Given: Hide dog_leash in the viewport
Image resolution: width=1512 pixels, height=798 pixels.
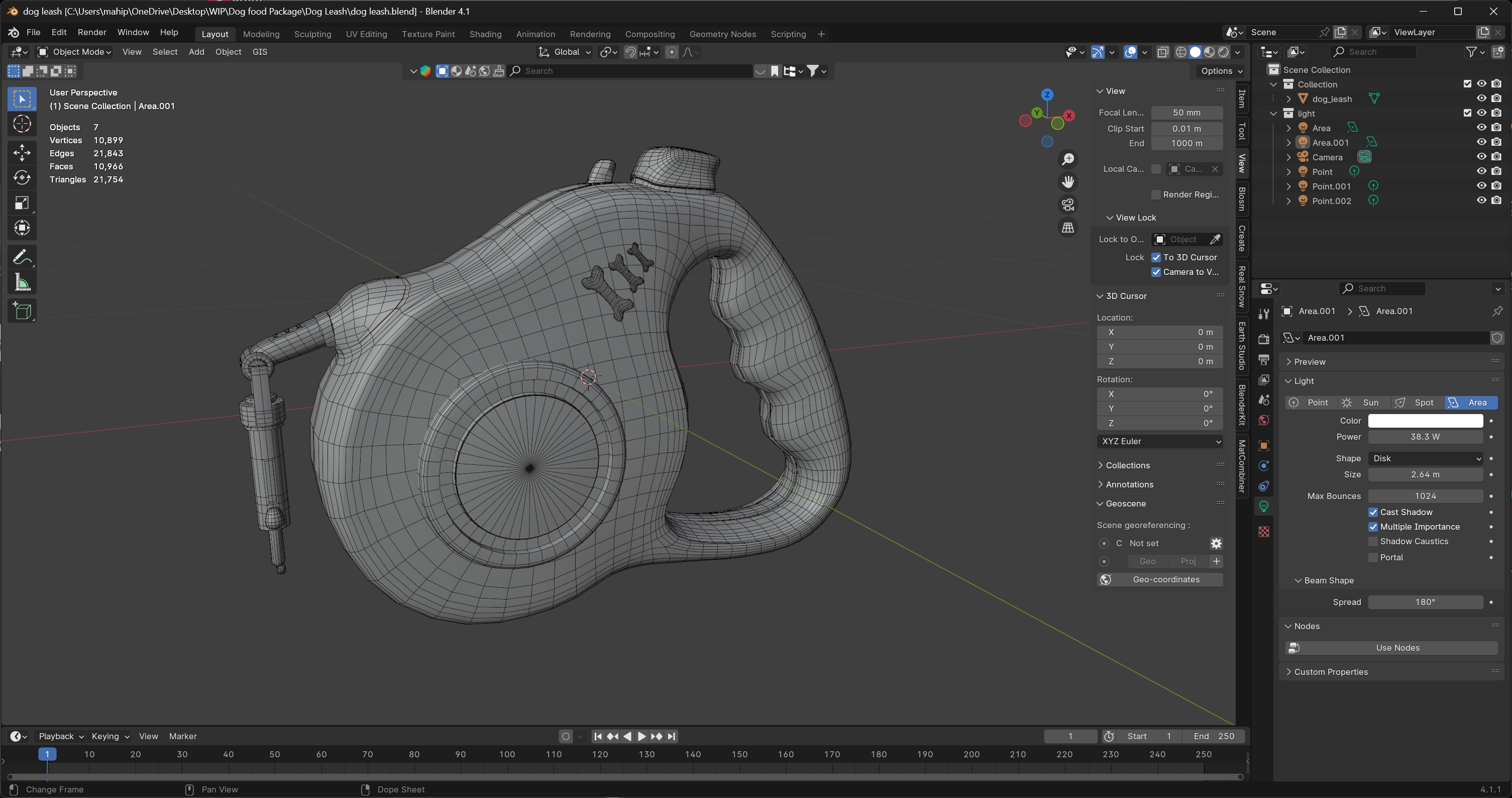Looking at the screenshot, I should 1481,98.
